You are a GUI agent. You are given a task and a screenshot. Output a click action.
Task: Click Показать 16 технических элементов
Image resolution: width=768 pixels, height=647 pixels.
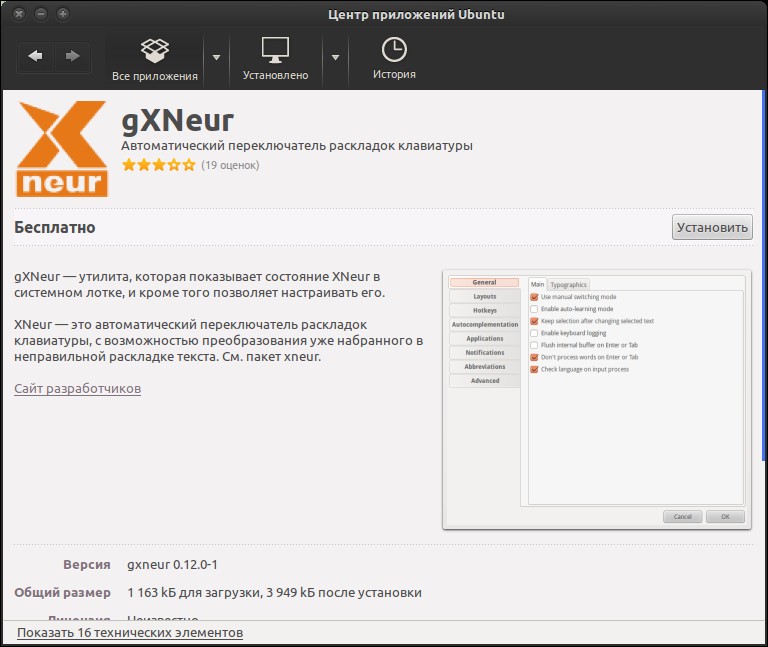[130, 633]
